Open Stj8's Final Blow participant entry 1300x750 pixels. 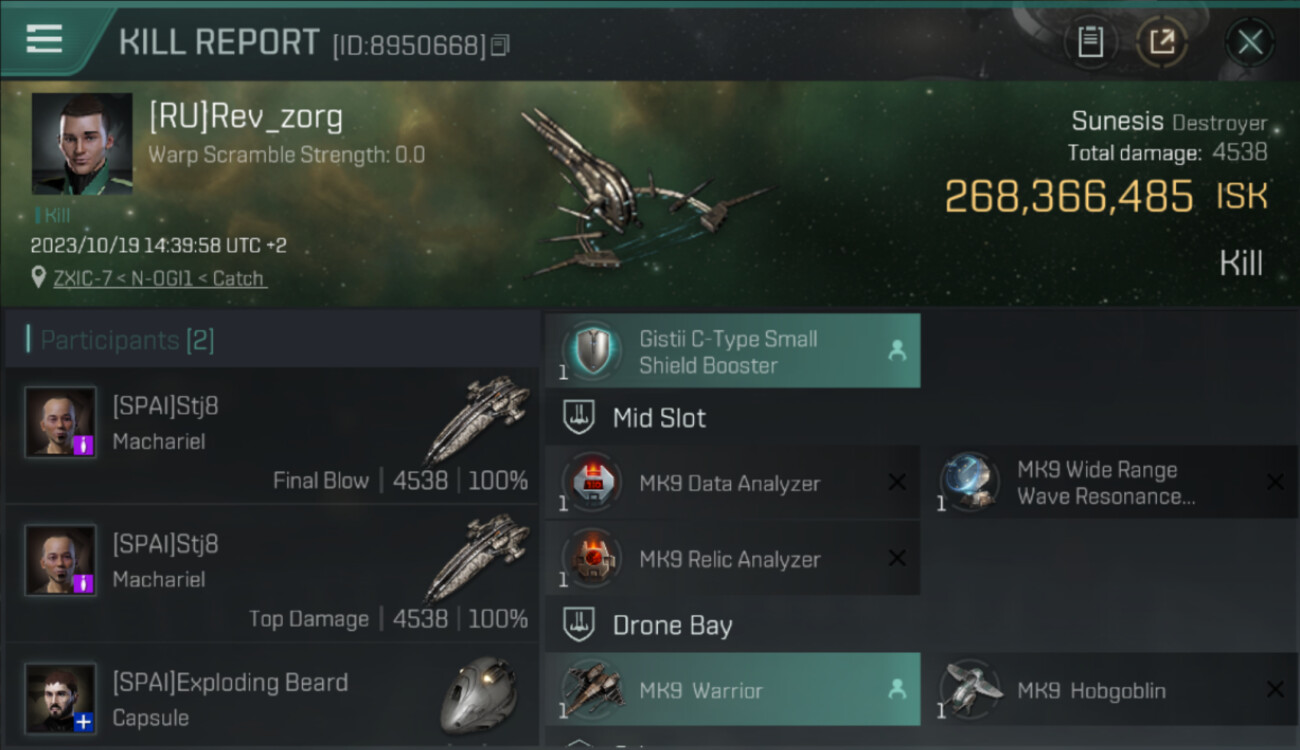(x=271, y=435)
